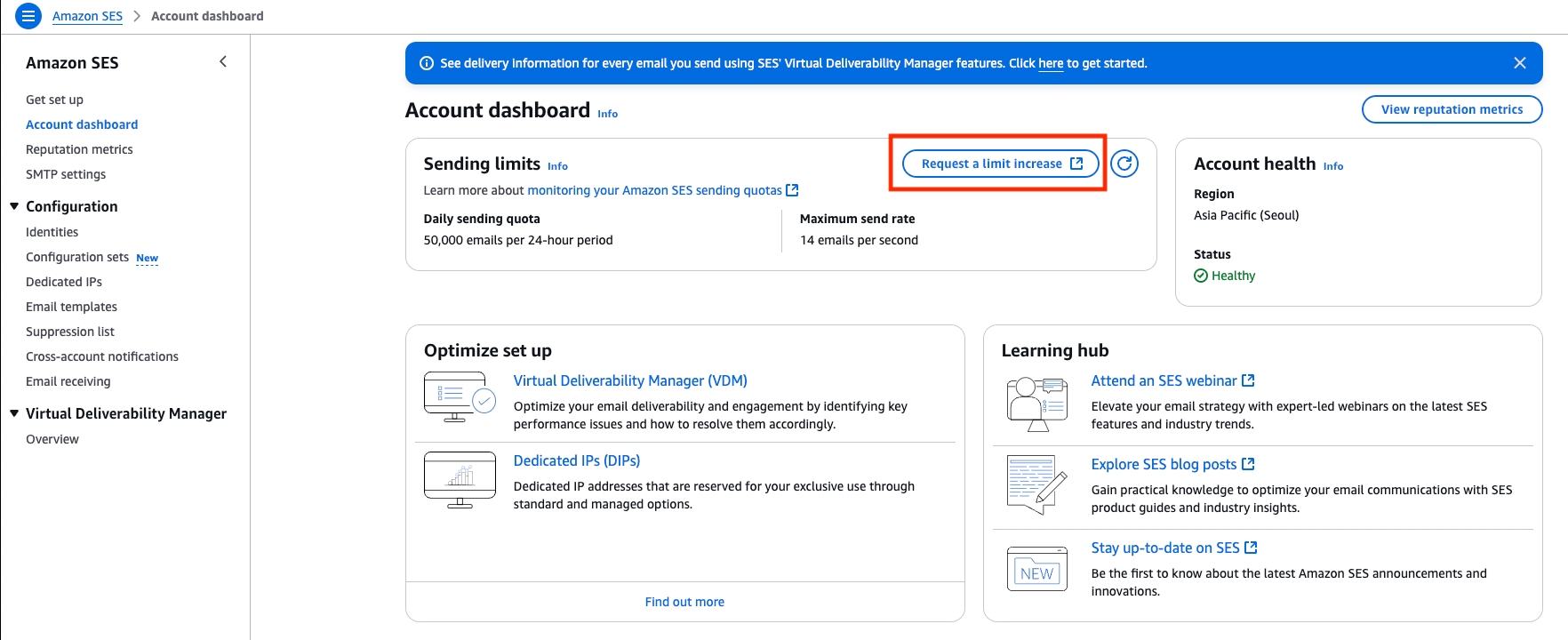Open Reputation metrics in the sidebar

point(79,149)
